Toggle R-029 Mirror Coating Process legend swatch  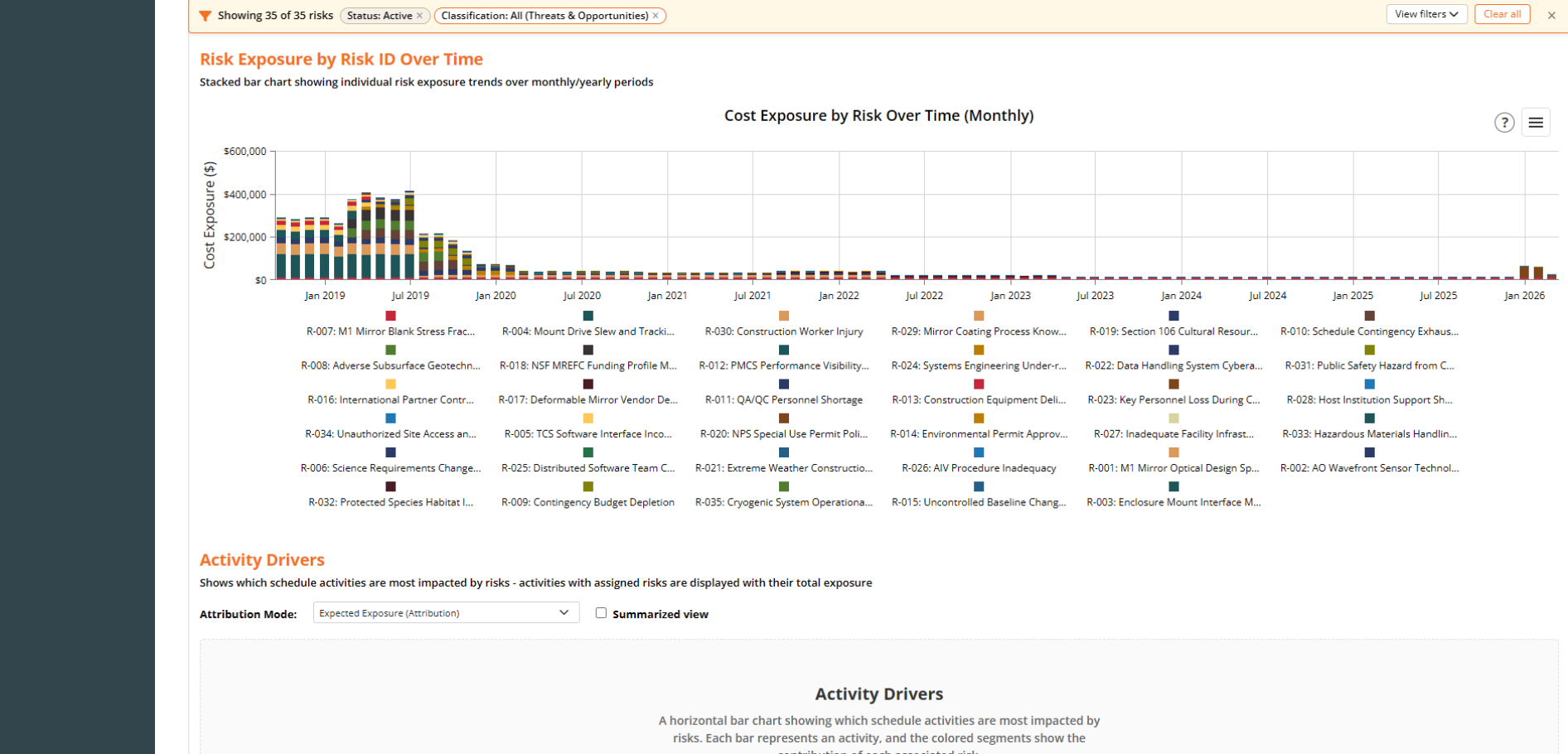pyautogui.click(x=979, y=316)
